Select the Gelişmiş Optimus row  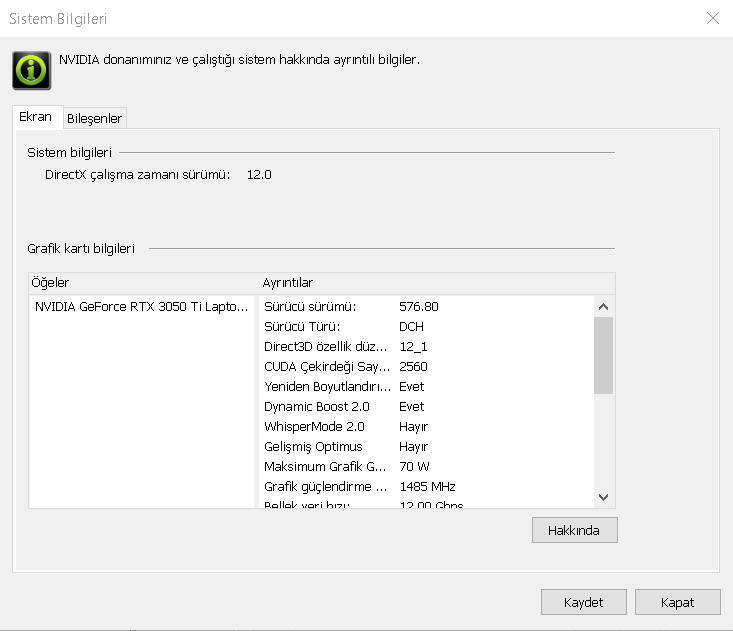(426, 447)
